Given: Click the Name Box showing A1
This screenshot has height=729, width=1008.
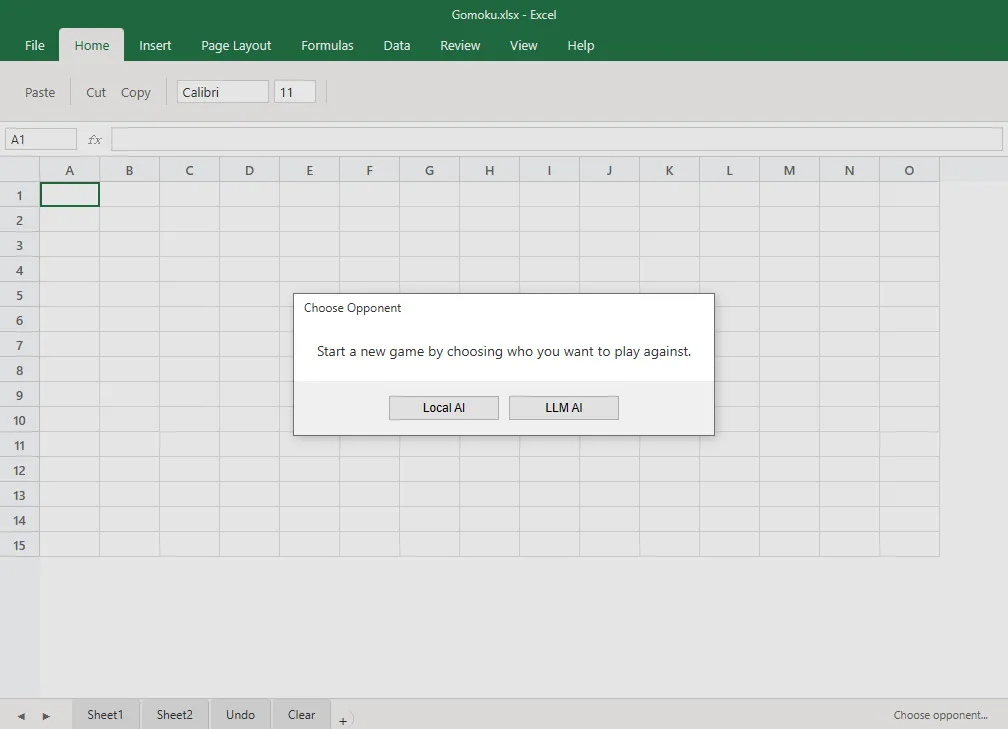Looking at the screenshot, I should (x=41, y=140).
